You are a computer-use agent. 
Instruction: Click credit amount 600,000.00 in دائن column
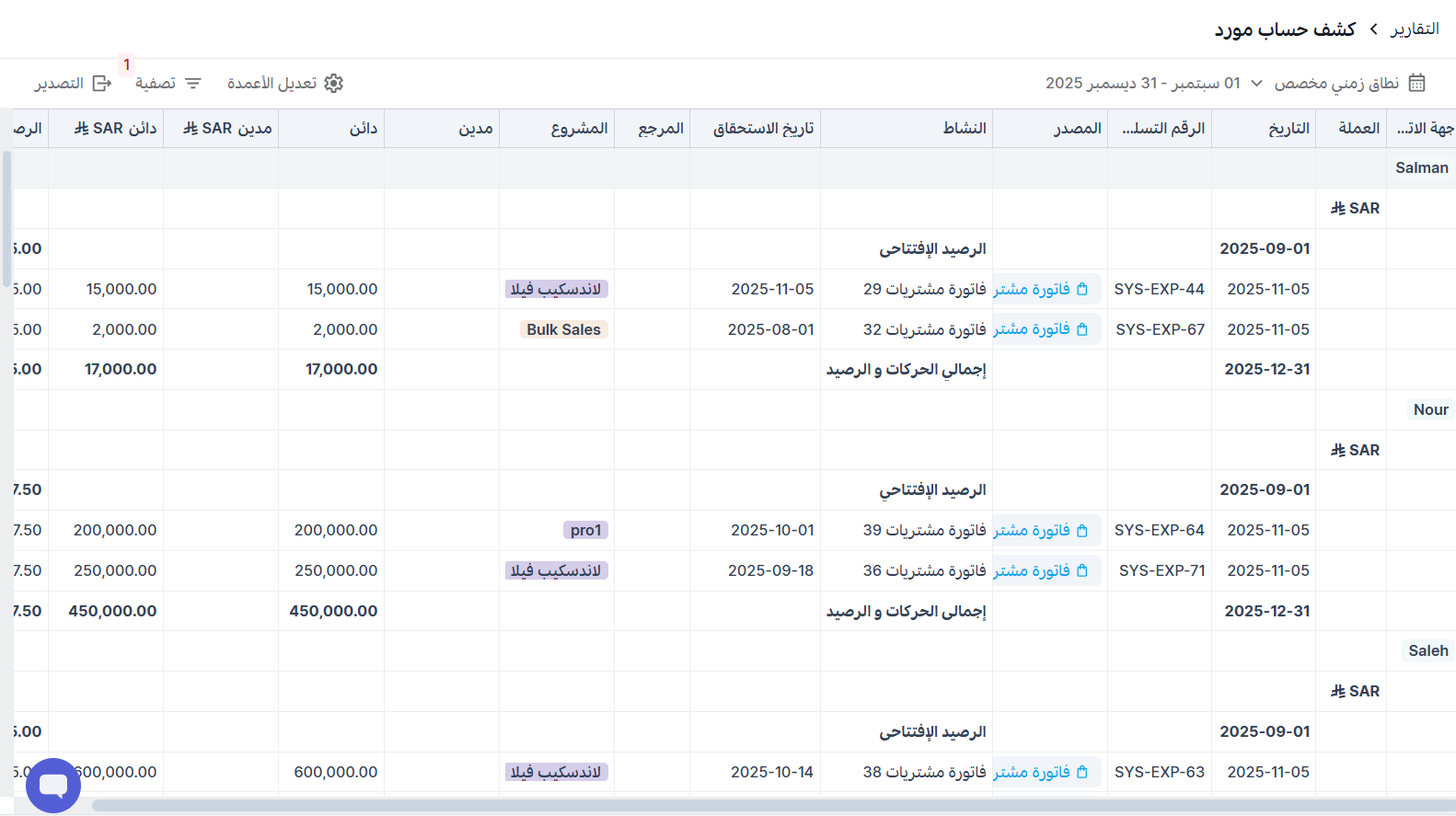[336, 772]
